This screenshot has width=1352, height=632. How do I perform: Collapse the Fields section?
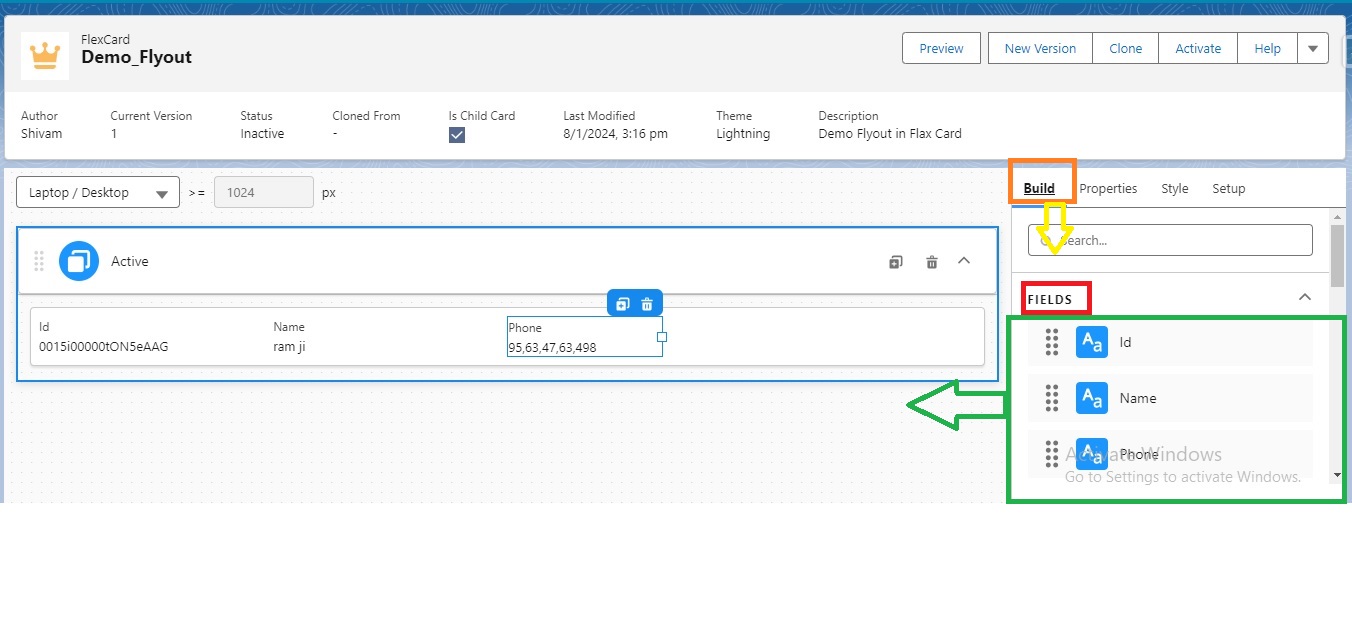(1304, 297)
